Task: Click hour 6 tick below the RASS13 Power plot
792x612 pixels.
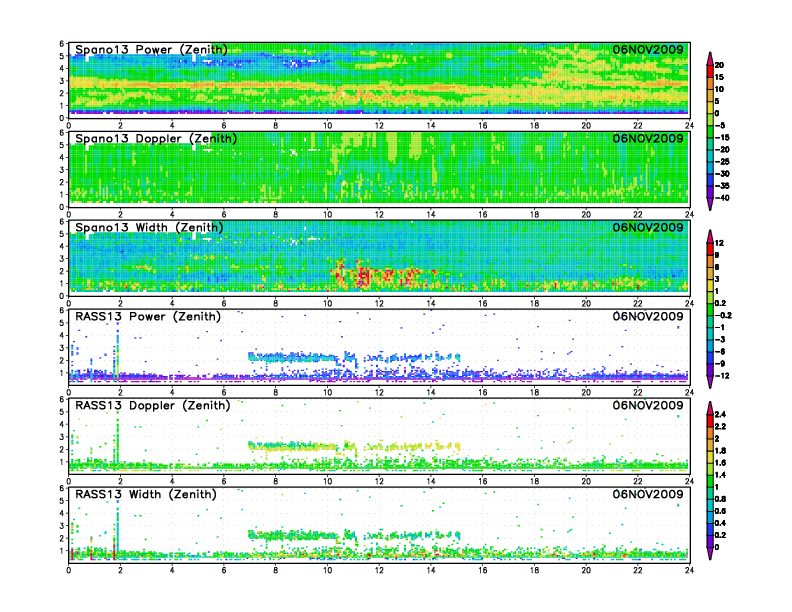Action: [x=224, y=392]
